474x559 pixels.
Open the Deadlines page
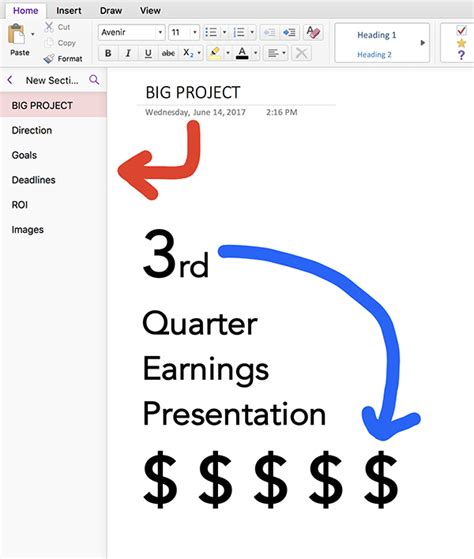coord(53,180)
